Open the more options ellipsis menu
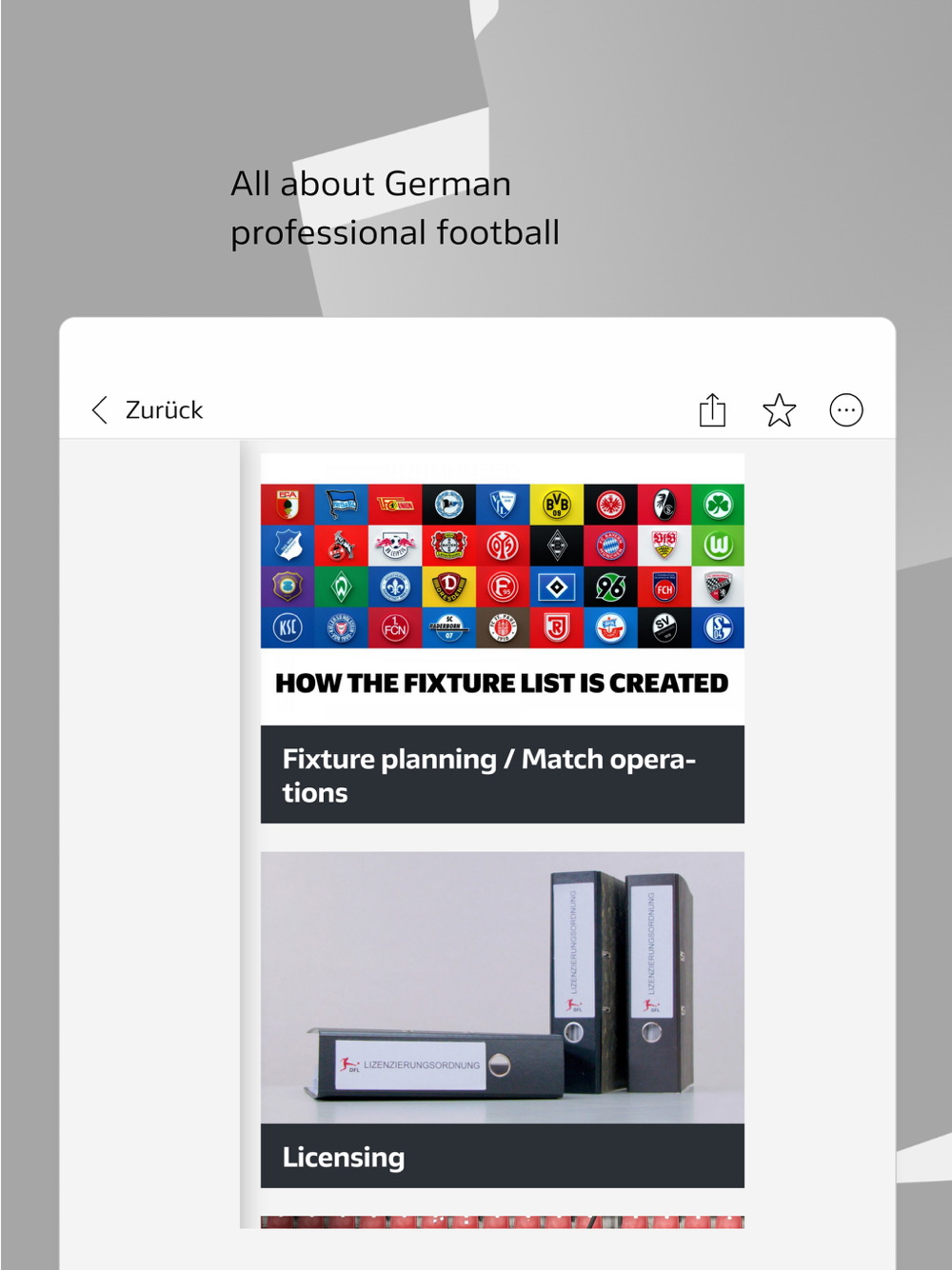The width and height of the screenshot is (952, 1270). [x=846, y=410]
